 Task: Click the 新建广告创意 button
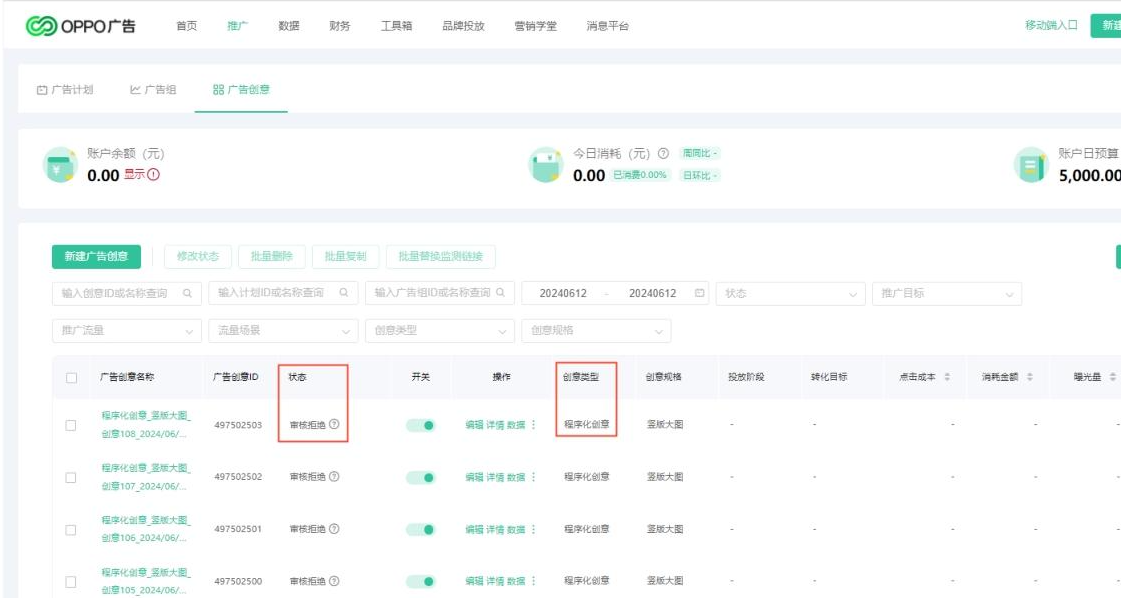click(97, 256)
